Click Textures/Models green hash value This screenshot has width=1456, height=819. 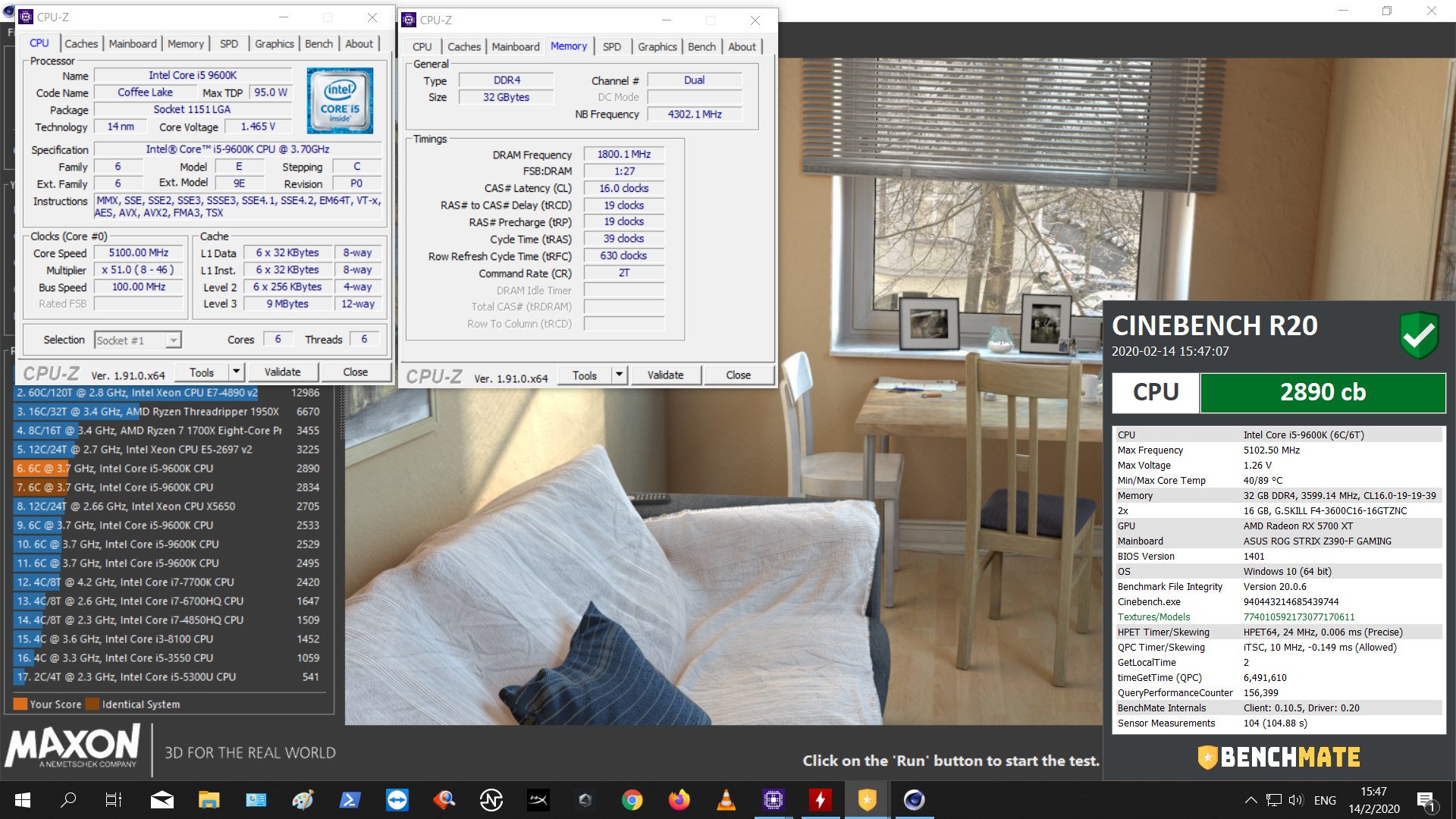coord(1299,617)
